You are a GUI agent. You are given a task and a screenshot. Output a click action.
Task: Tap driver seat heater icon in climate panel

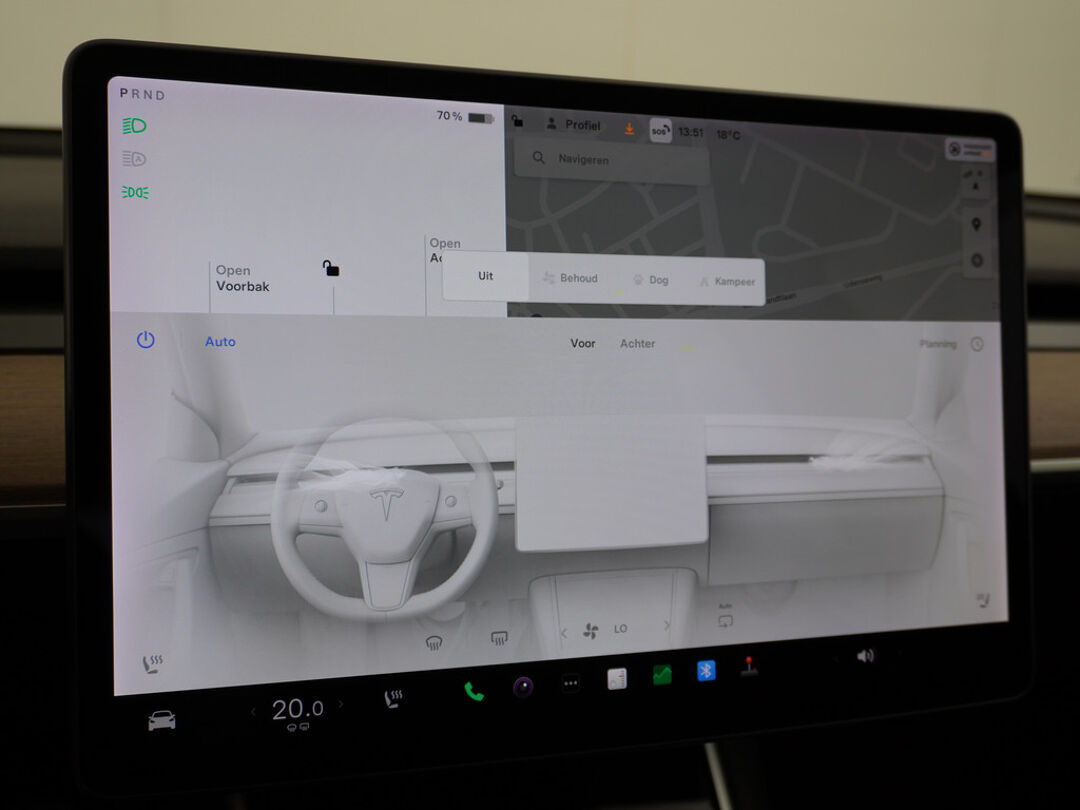[x=152, y=663]
